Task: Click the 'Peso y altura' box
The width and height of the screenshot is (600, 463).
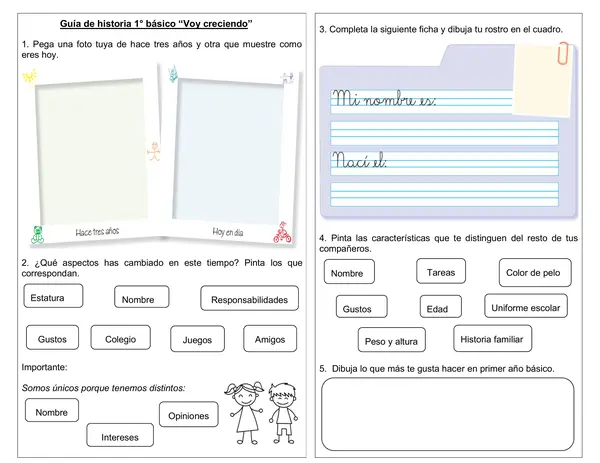Action: pos(391,340)
